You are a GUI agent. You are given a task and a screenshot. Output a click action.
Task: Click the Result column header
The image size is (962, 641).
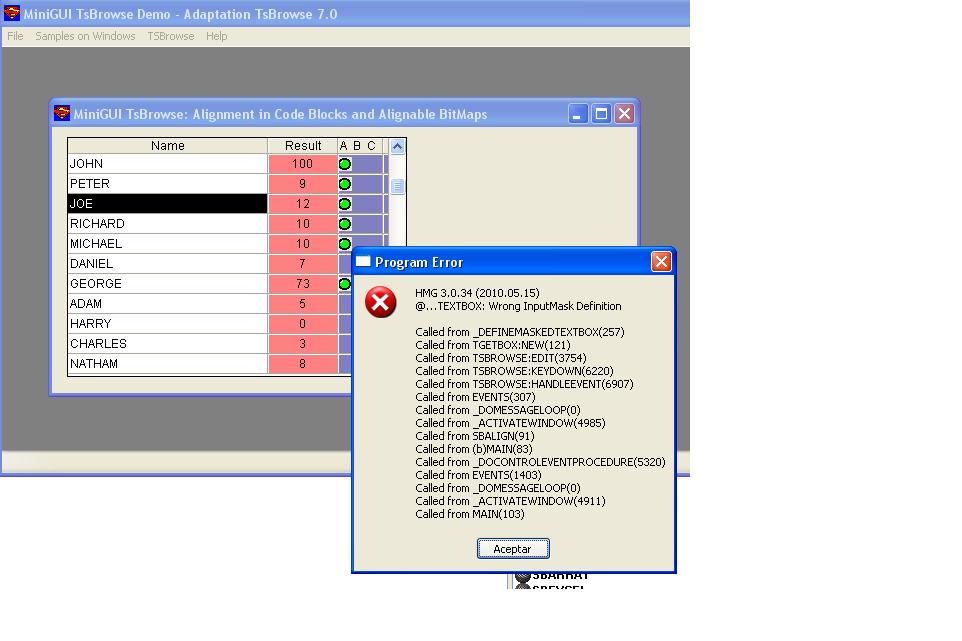(x=302, y=146)
